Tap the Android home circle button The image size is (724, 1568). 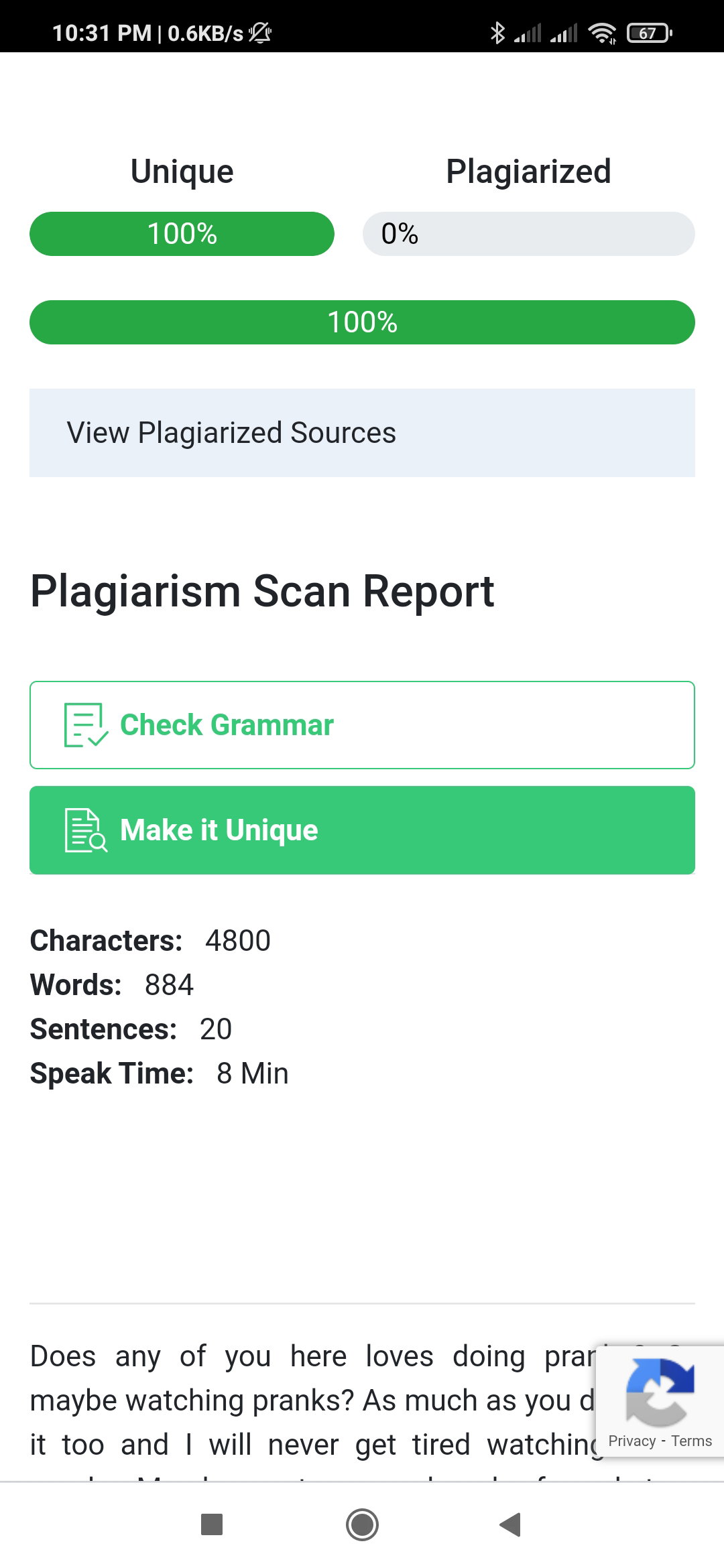362,1524
